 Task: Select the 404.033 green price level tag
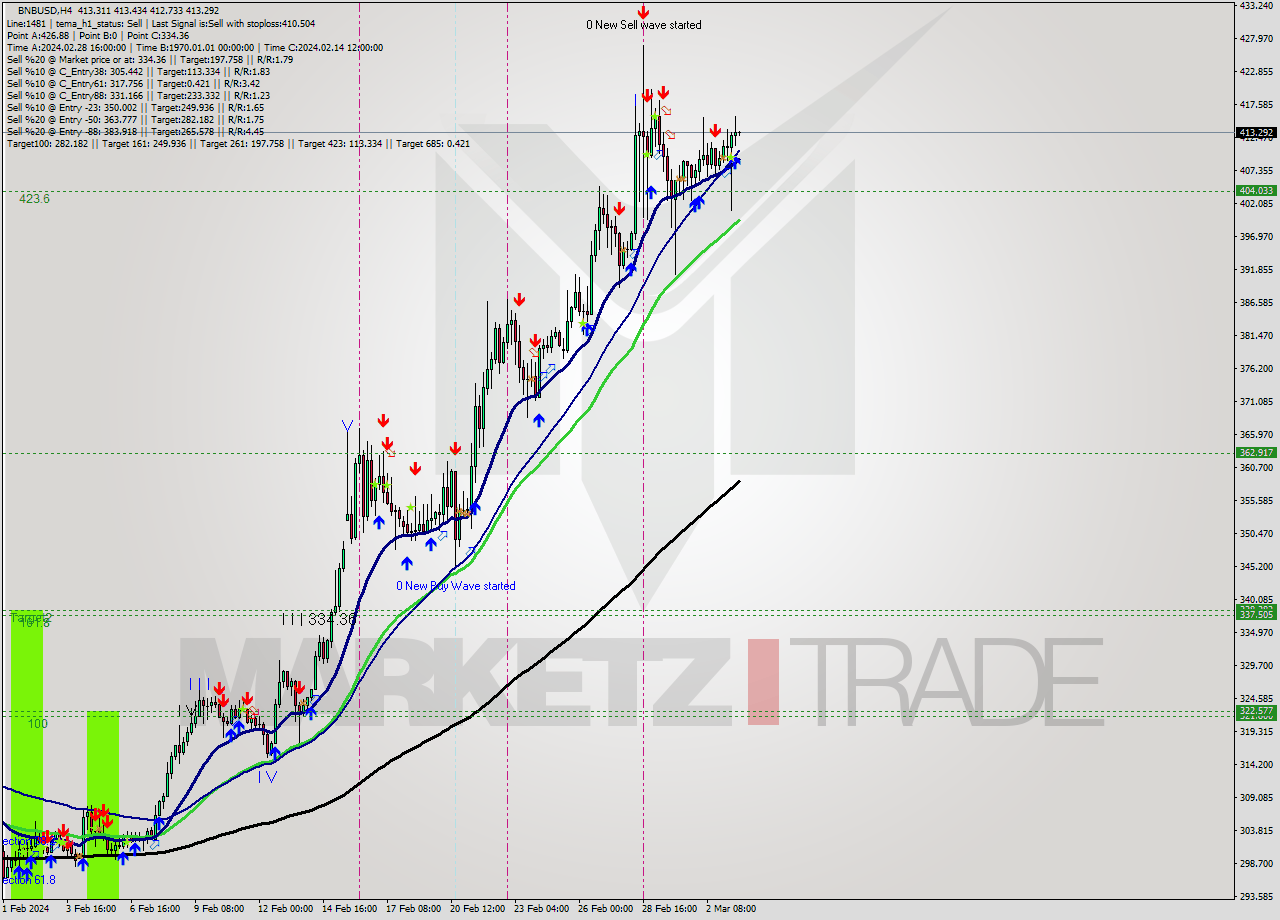pos(1256,190)
